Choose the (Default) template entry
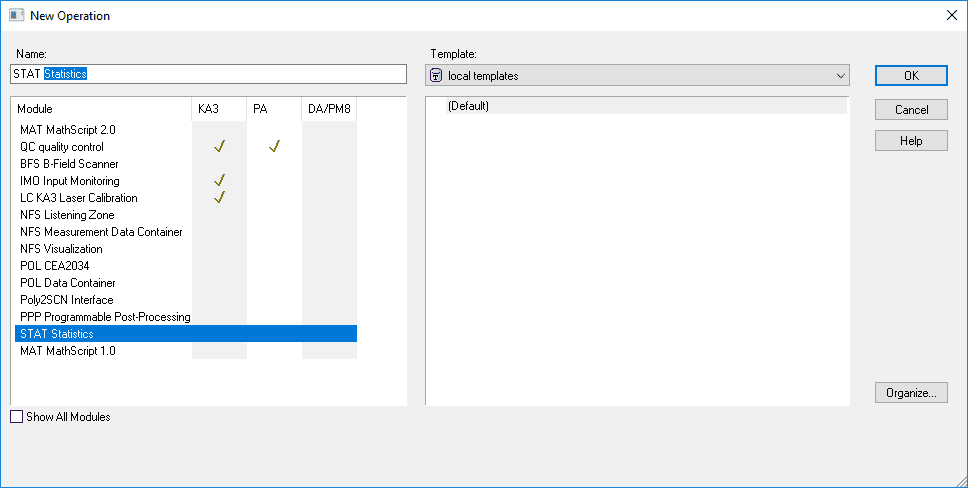This screenshot has height=488, width=968. [468, 106]
